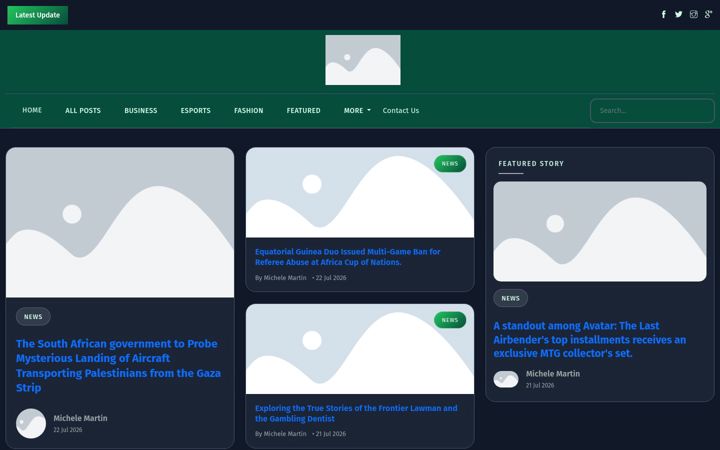The height and width of the screenshot is (450, 720).
Task: Open the South African government aircraft article
Action: pyautogui.click(x=118, y=366)
